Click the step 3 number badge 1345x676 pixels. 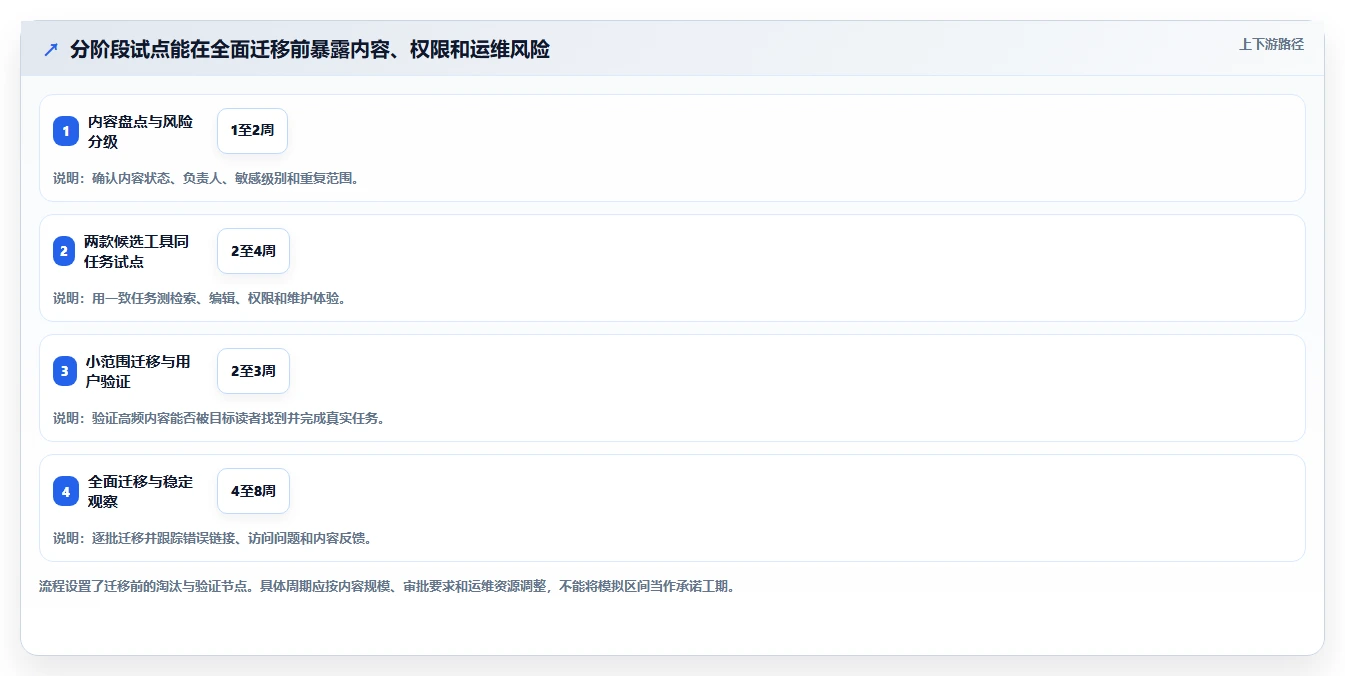[x=65, y=371]
